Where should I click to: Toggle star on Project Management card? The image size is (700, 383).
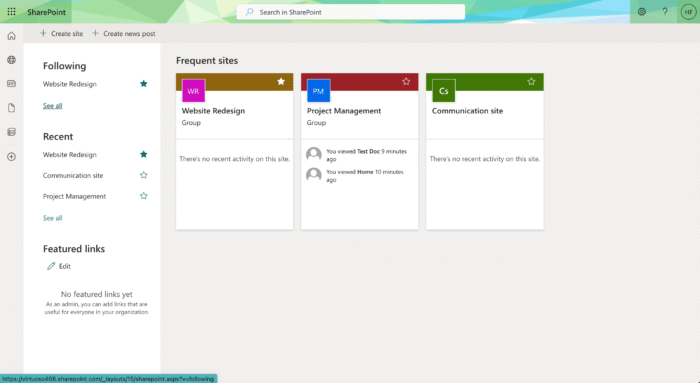pos(406,81)
